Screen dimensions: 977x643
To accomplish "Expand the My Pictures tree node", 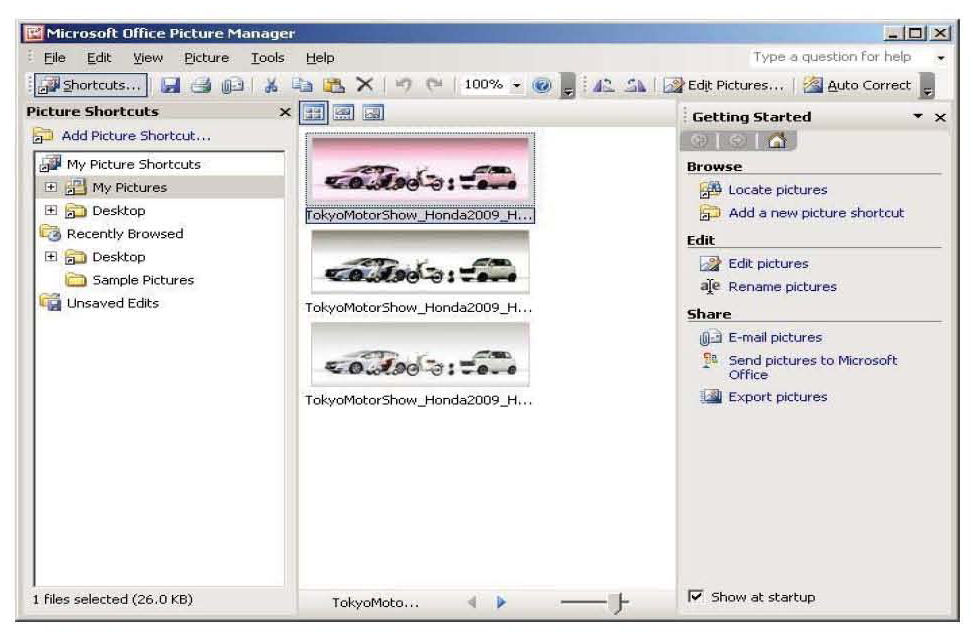I will point(50,187).
